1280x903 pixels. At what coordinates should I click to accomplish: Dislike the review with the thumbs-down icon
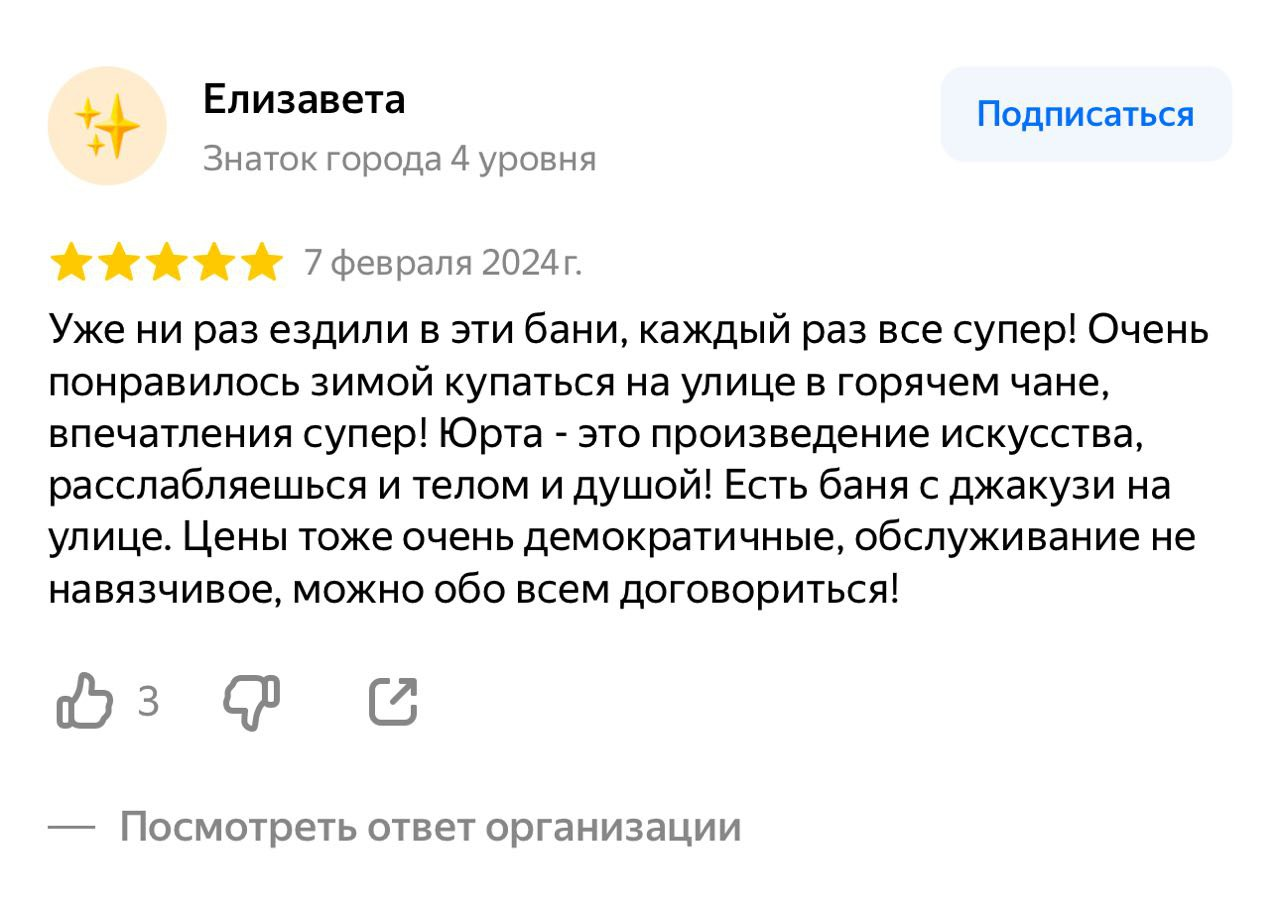(x=251, y=701)
